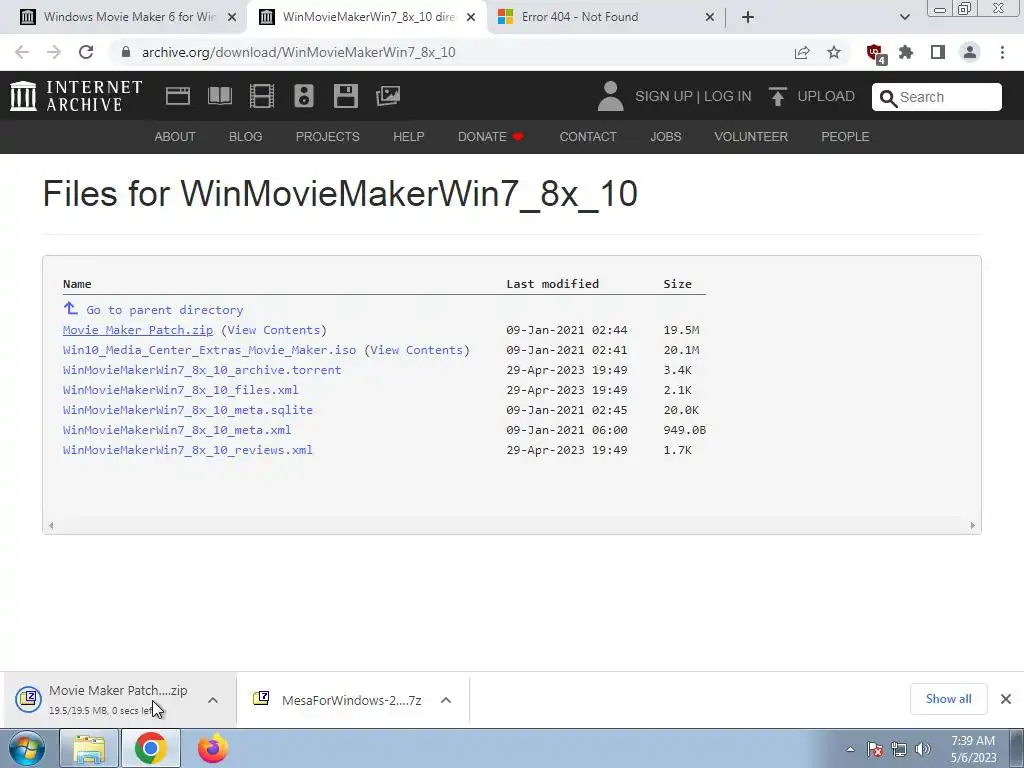Click the address bar URL
Screen dimensions: 1024x768
298,52
